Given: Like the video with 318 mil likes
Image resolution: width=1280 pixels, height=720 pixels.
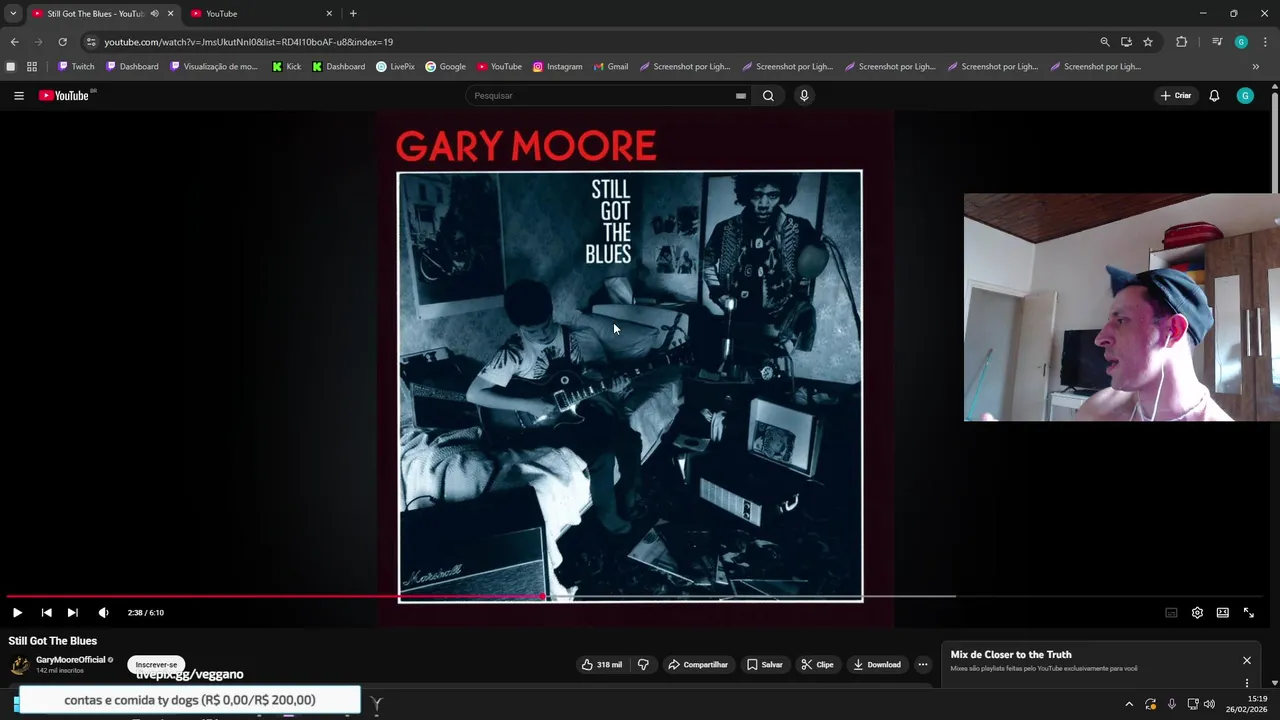Looking at the screenshot, I should [601, 665].
